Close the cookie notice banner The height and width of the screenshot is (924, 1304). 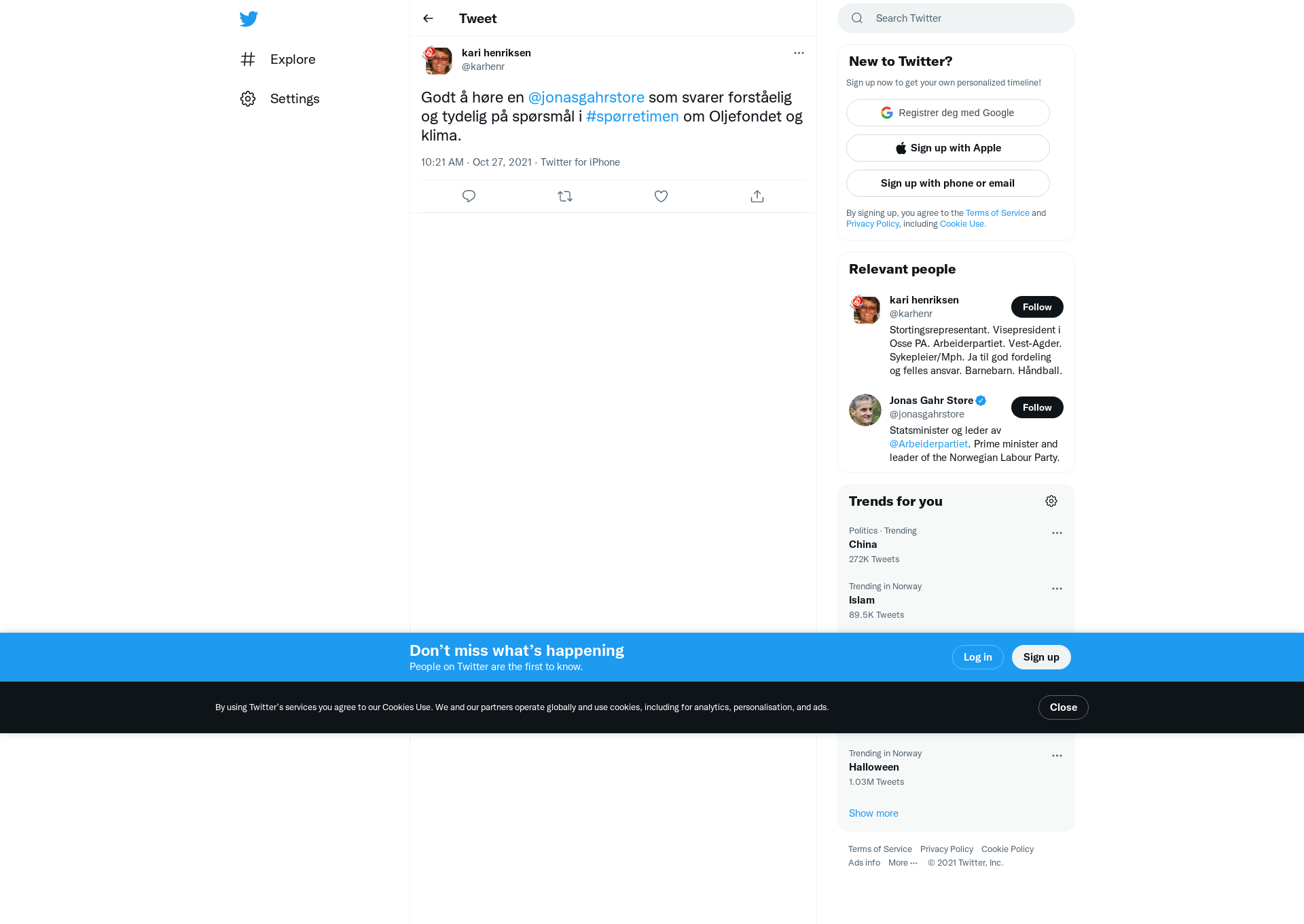(x=1063, y=707)
